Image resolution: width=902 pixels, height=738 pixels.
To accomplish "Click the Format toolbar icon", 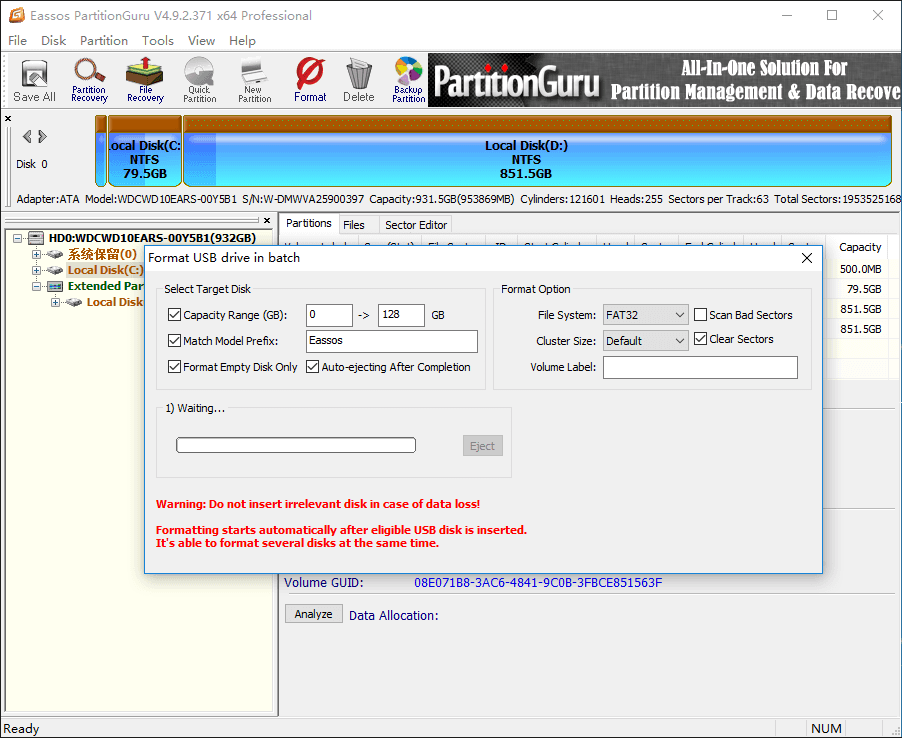I will (x=310, y=81).
